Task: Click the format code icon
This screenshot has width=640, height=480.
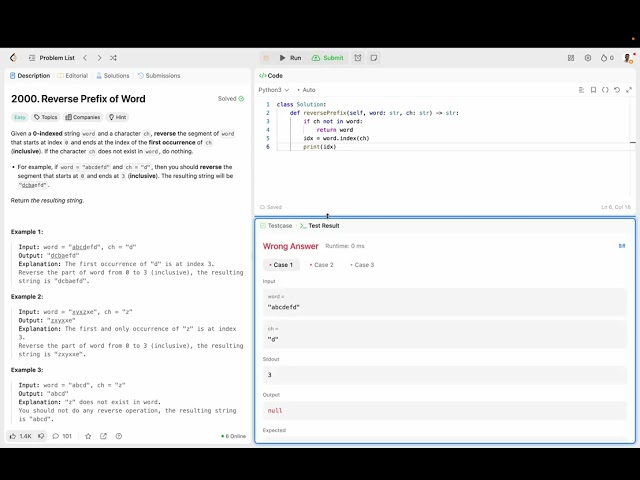Action: click(581, 90)
